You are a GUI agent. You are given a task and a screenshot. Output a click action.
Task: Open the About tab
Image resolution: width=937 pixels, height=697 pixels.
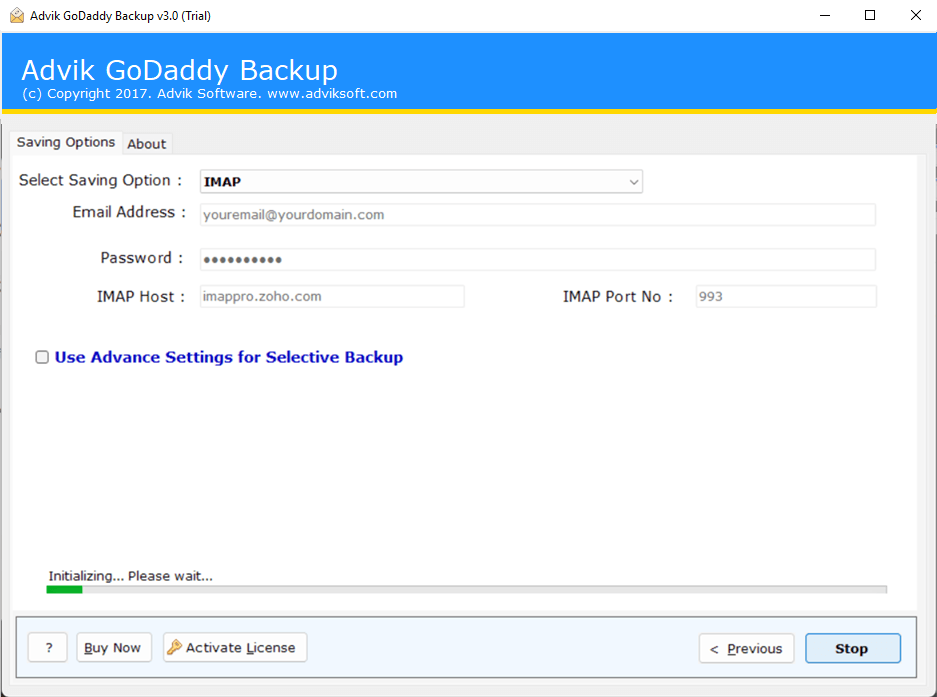click(x=146, y=144)
